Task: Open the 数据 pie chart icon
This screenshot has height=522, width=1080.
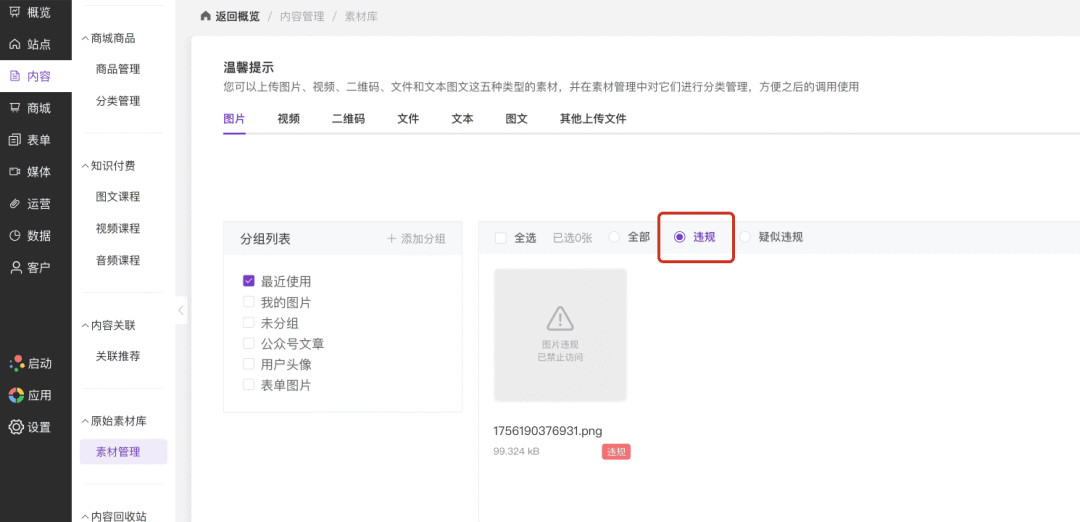Action: pos(15,236)
